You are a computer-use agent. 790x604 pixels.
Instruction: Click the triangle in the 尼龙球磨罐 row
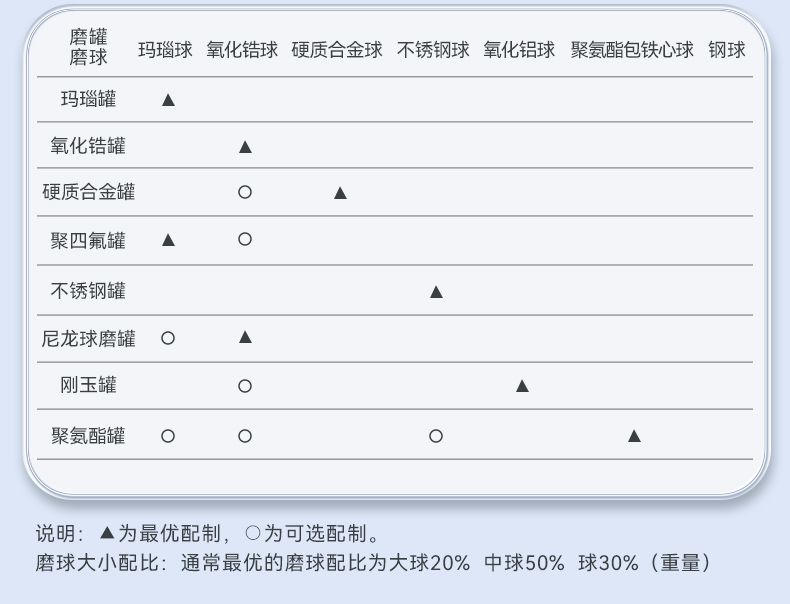pyautogui.click(x=245, y=337)
